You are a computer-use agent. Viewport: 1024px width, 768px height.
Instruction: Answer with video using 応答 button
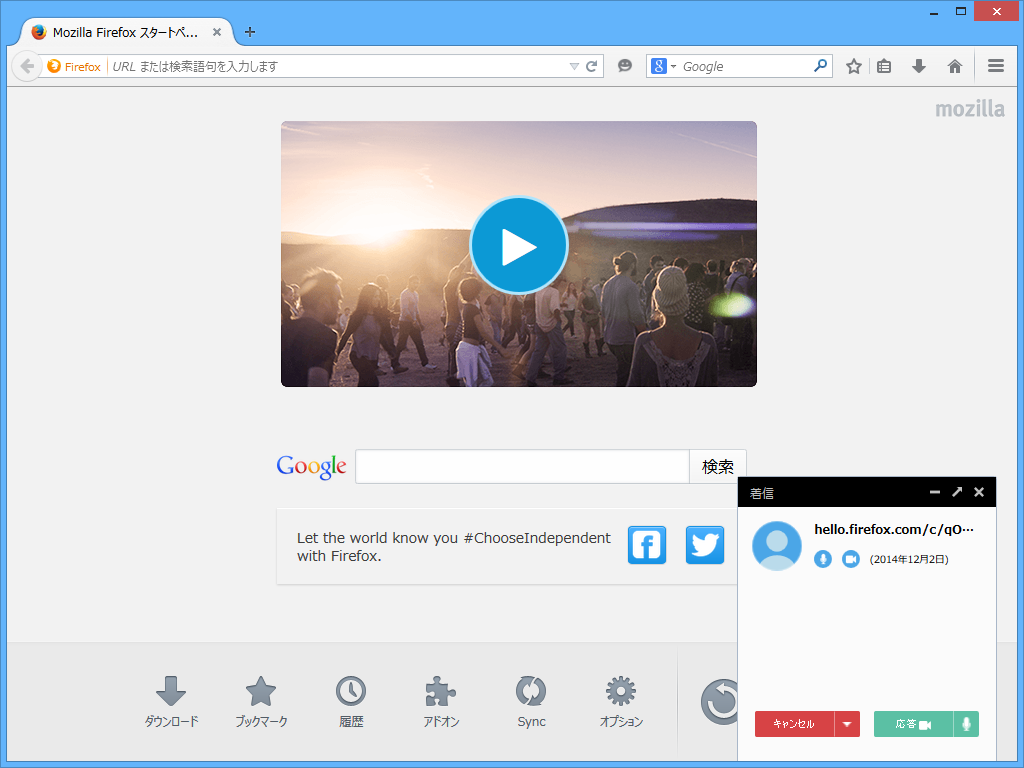[x=913, y=724]
